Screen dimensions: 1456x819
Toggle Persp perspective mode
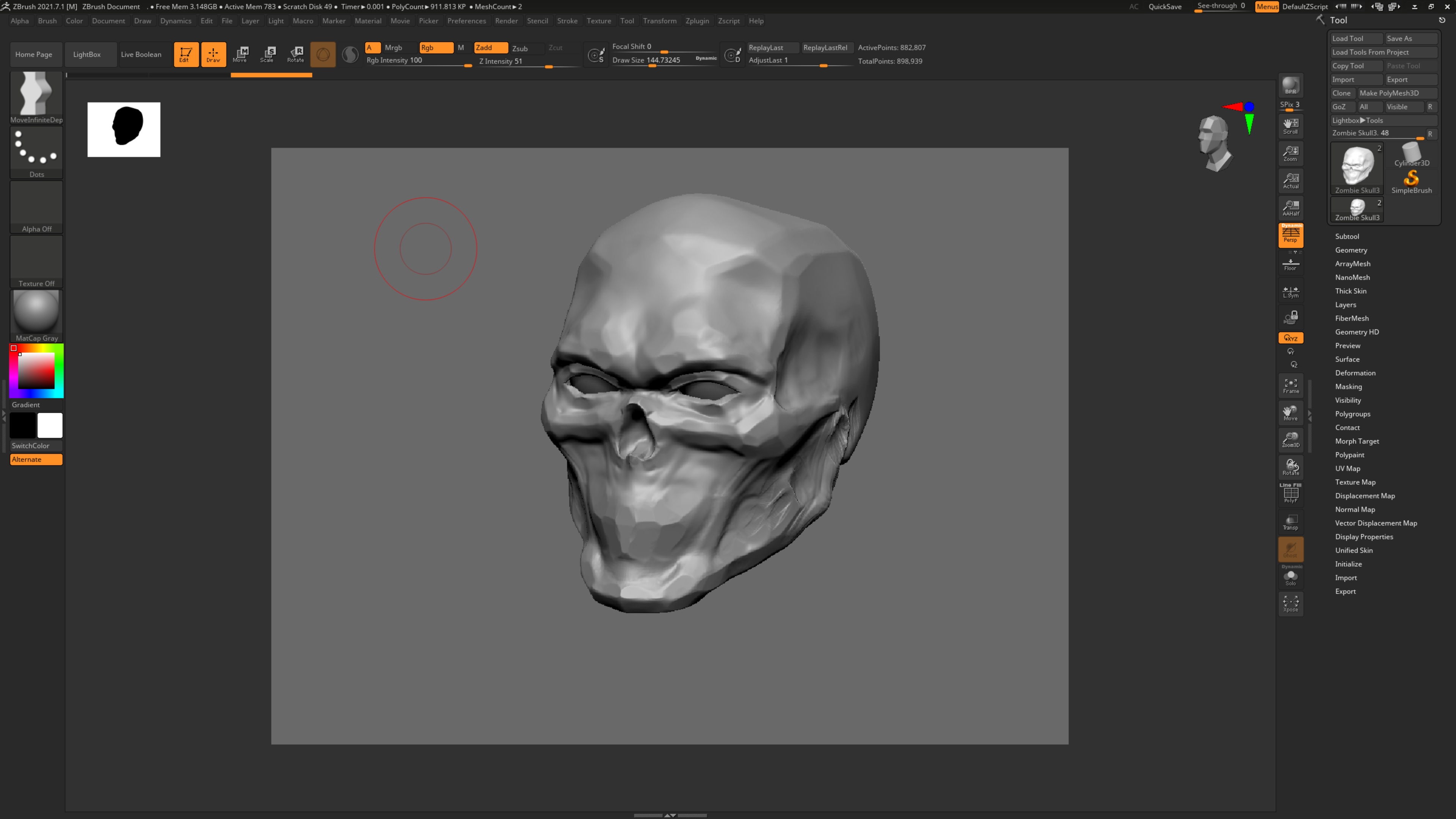(1290, 235)
